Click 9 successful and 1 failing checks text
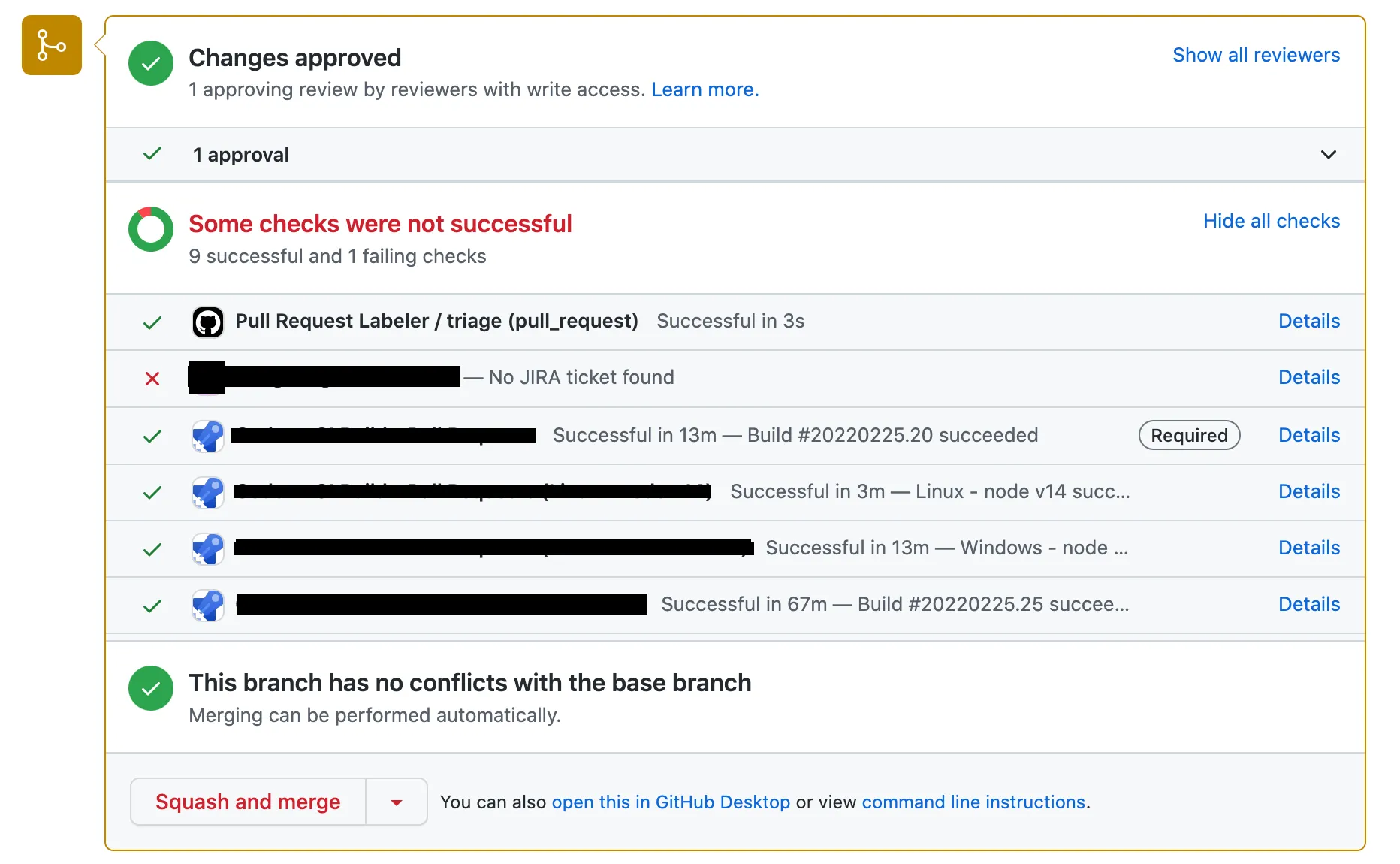The height and width of the screenshot is (864, 1400). pyautogui.click(x=337, y=256)
